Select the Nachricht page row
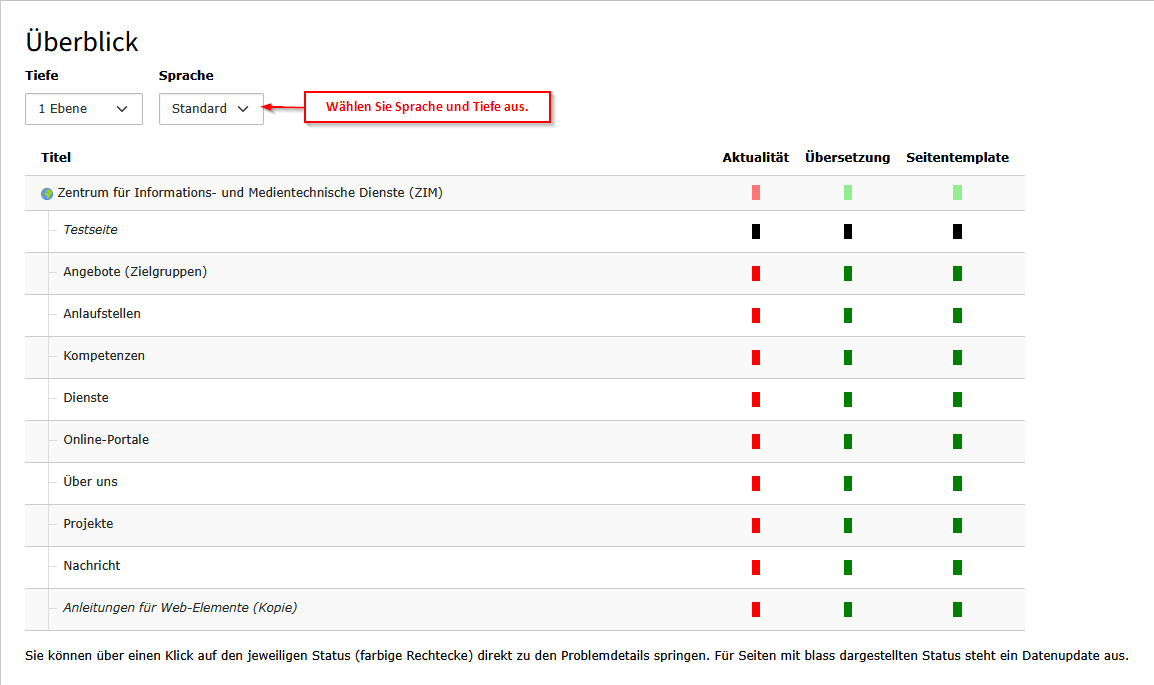 pyautogui.click(x=92, y=566)
